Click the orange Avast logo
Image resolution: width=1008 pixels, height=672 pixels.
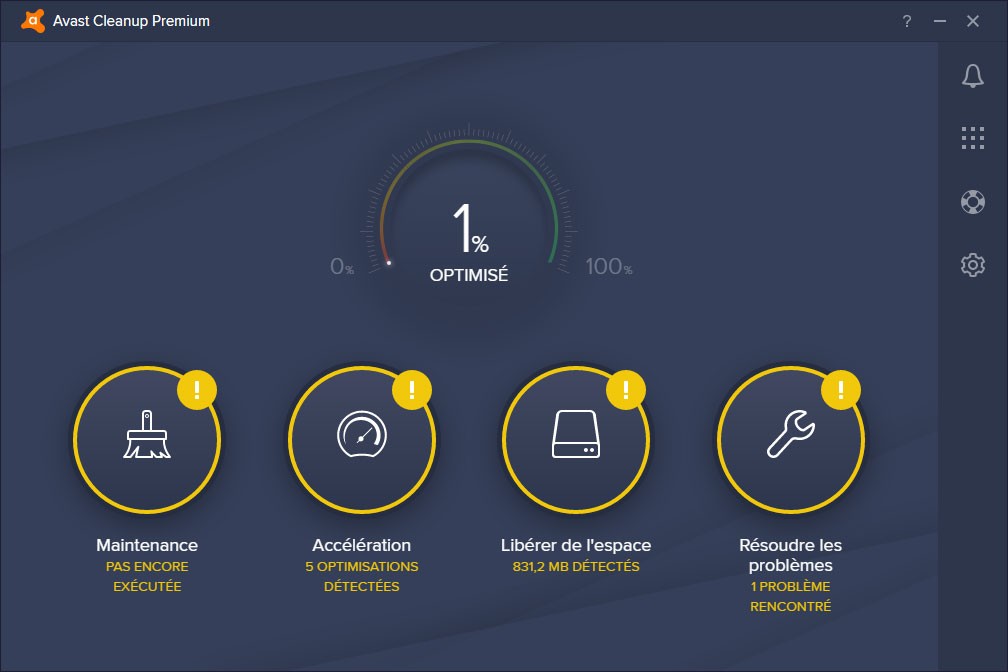coord(32,21)
